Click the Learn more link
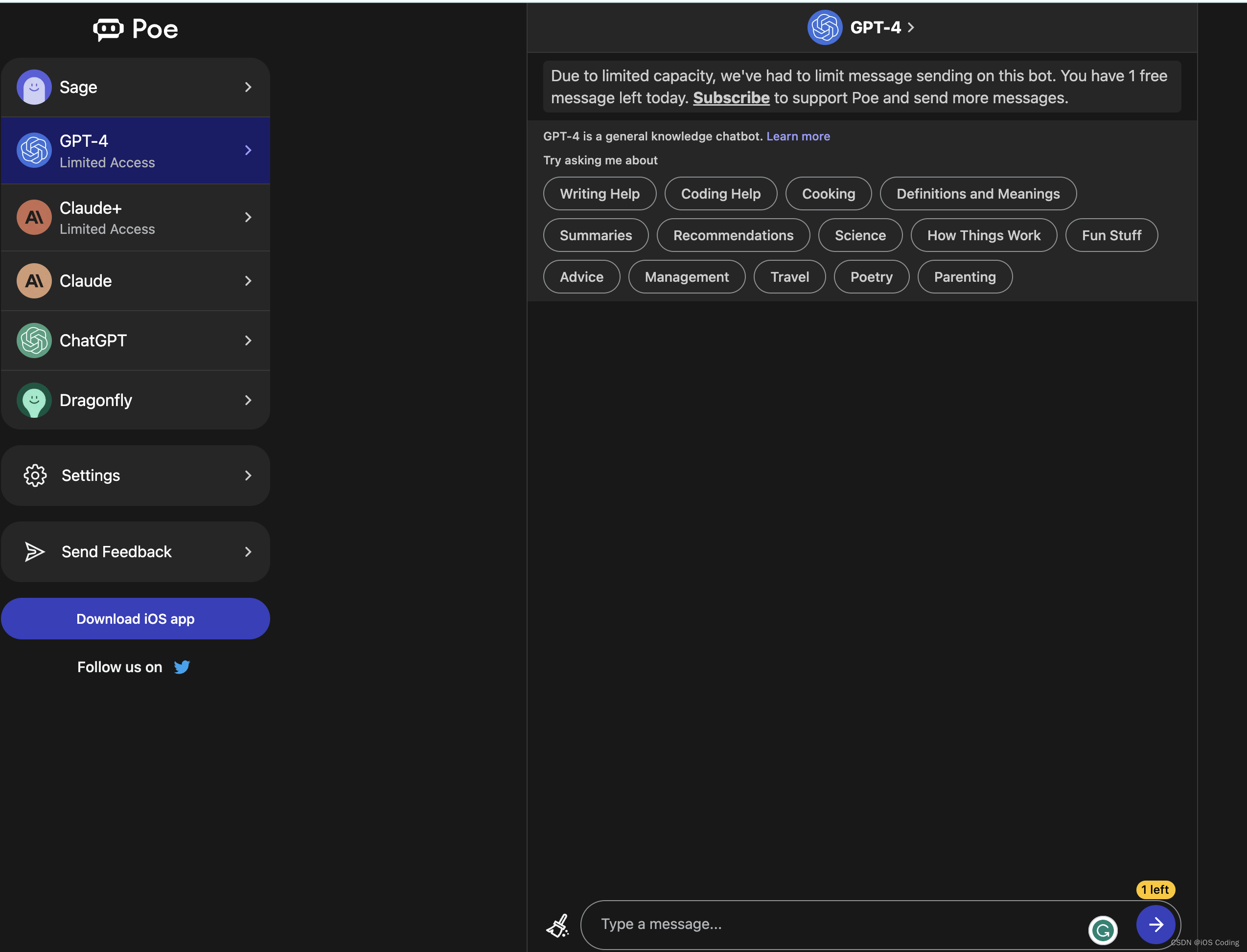The image size is (1247, 952). (798, 136)
